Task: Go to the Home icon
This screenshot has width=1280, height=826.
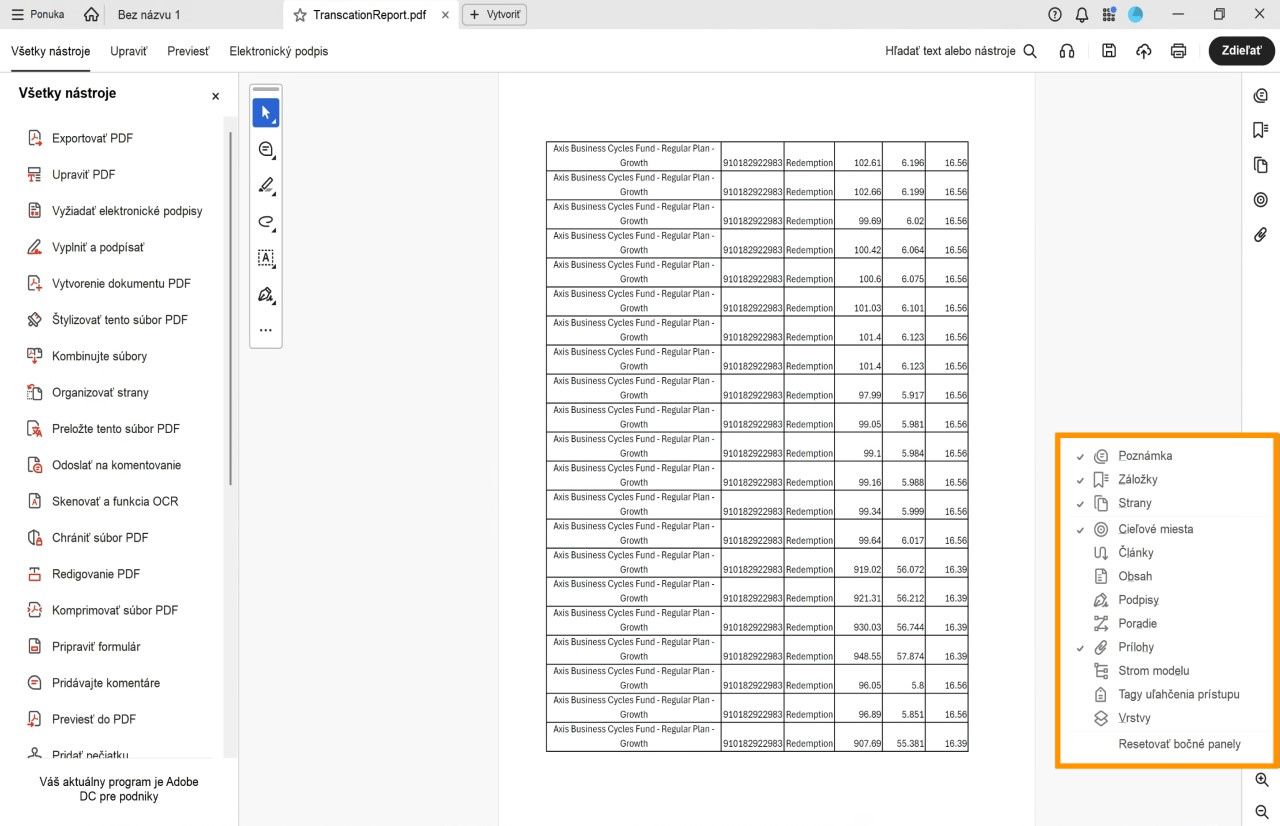Action: (92, 14)
